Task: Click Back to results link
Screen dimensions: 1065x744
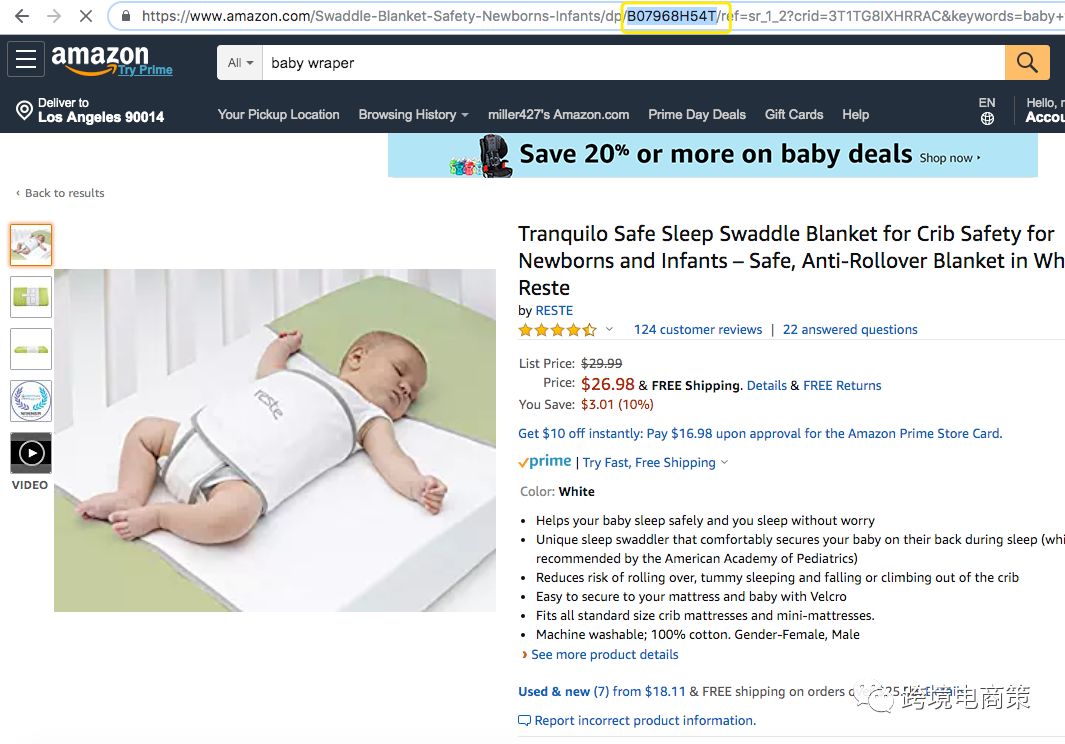Action: click(64, 193)
